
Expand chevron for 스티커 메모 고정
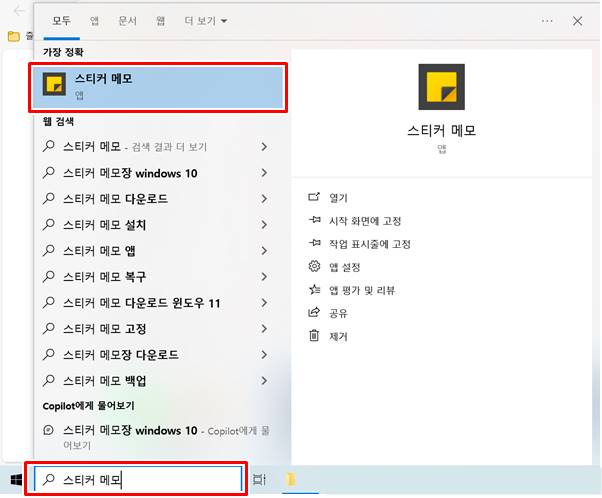(264, 328)
